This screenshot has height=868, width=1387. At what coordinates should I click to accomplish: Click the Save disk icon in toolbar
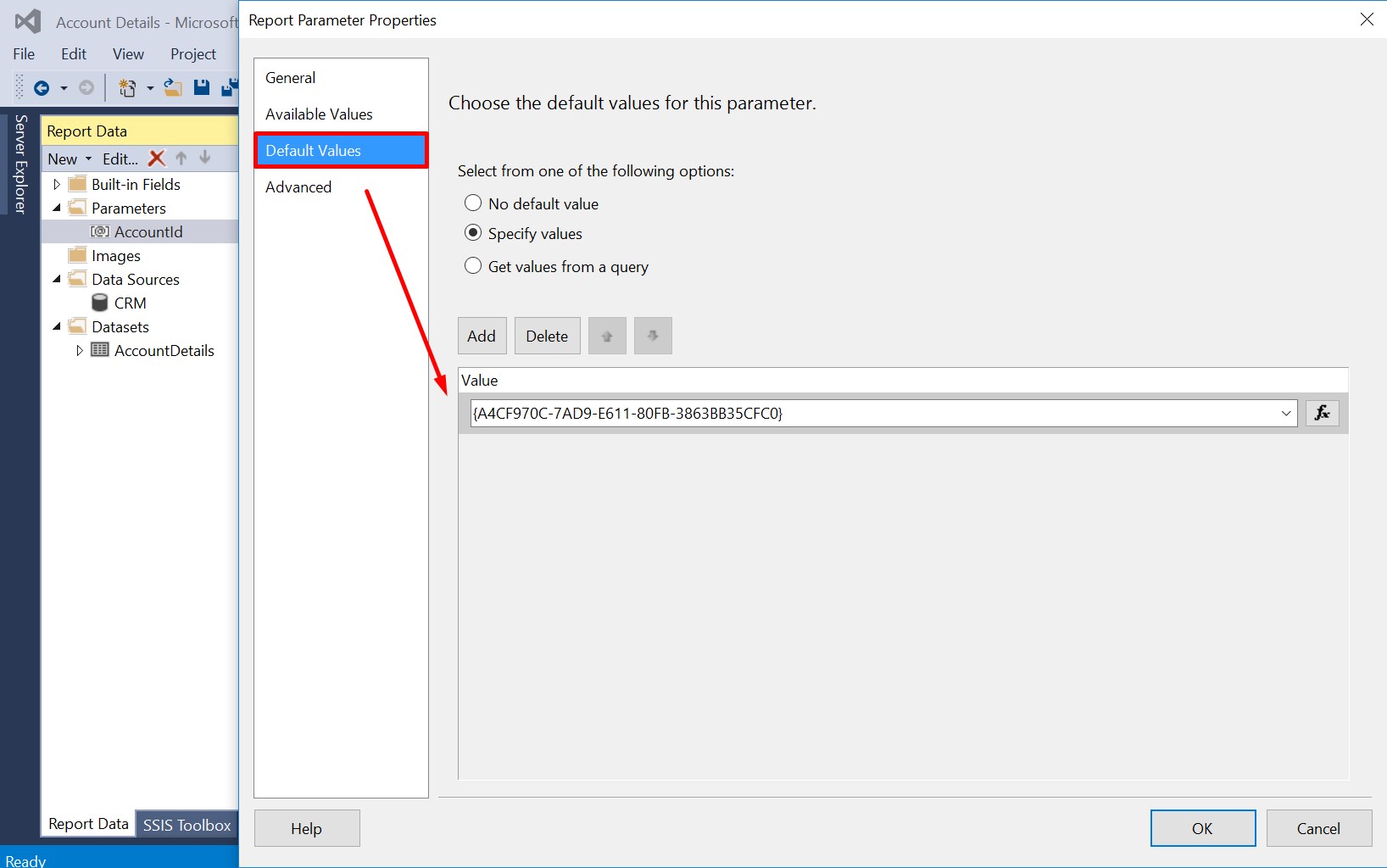201,87
